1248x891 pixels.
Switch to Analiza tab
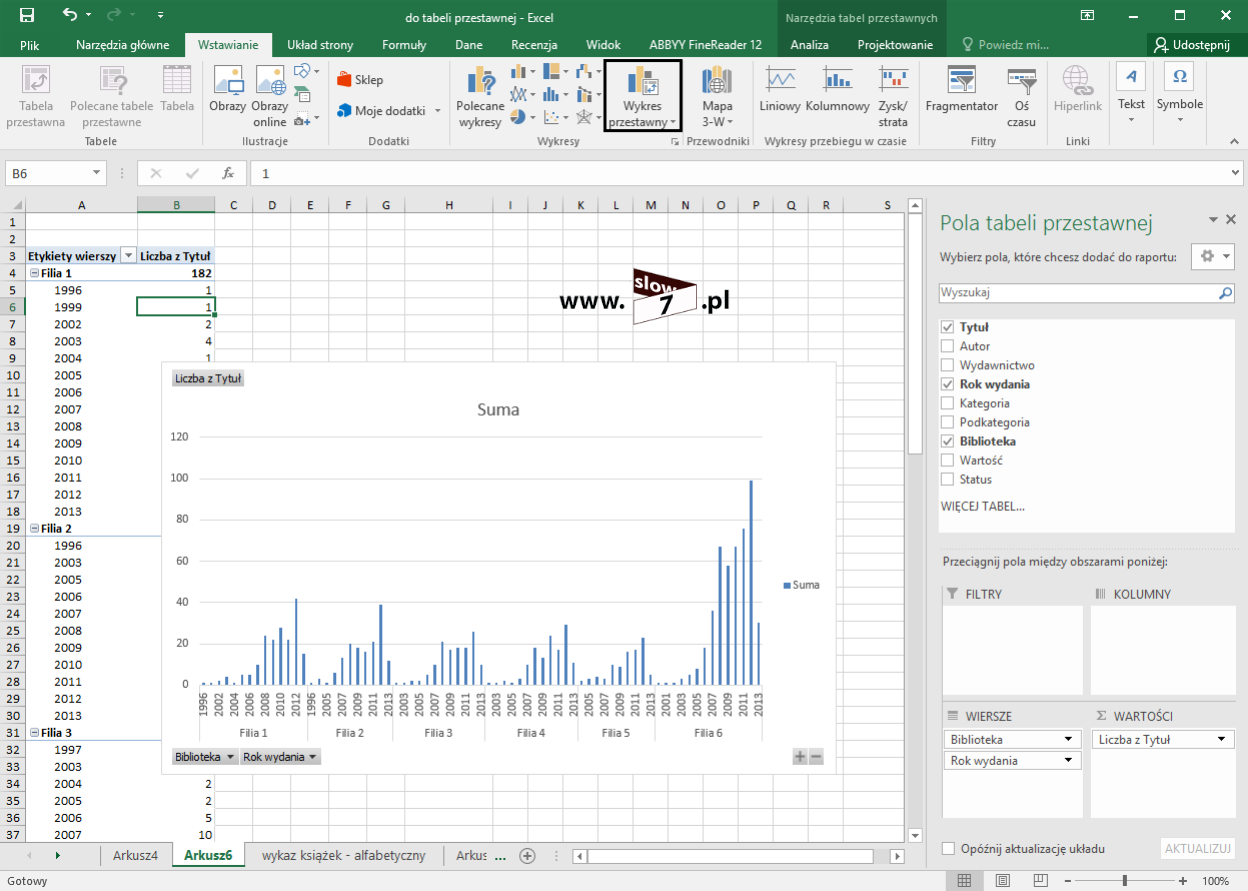coord(809,45)
